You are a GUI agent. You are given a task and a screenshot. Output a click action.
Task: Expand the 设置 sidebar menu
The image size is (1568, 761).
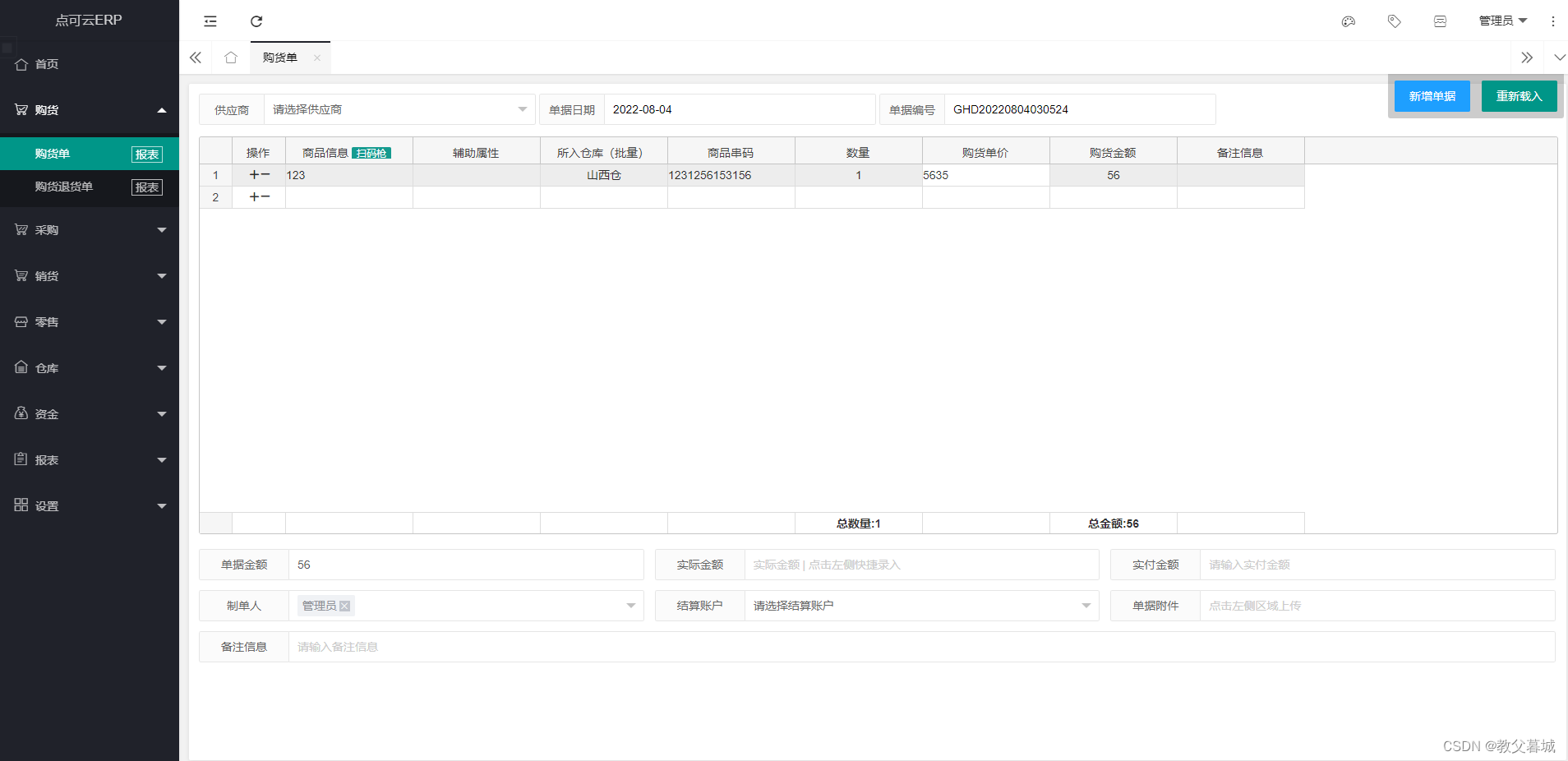(90, 506)
